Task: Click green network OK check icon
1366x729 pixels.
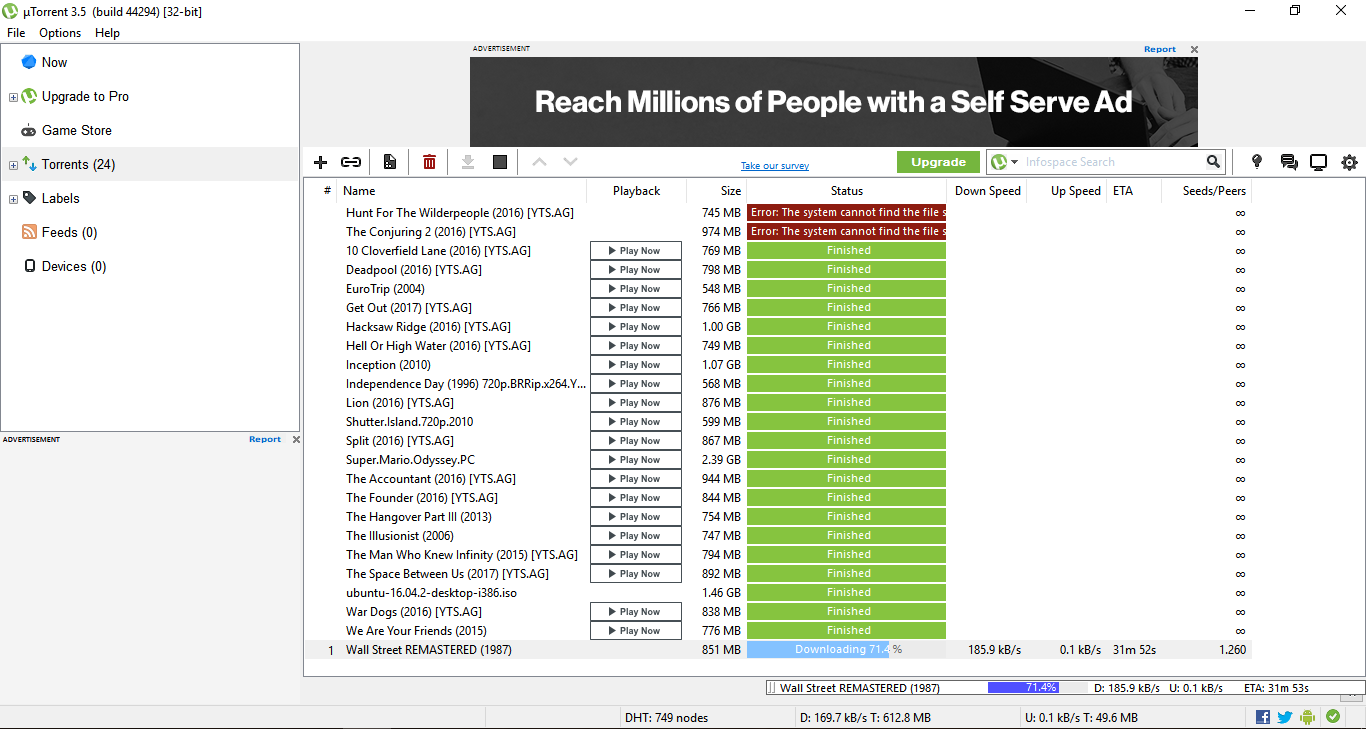Action: point(1333,717)
